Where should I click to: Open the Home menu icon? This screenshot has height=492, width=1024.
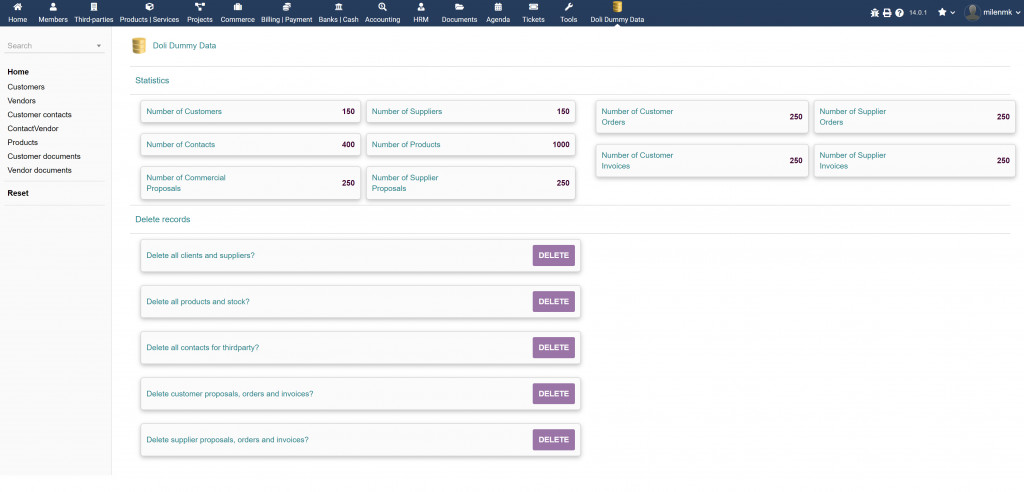tap(17, 8)
